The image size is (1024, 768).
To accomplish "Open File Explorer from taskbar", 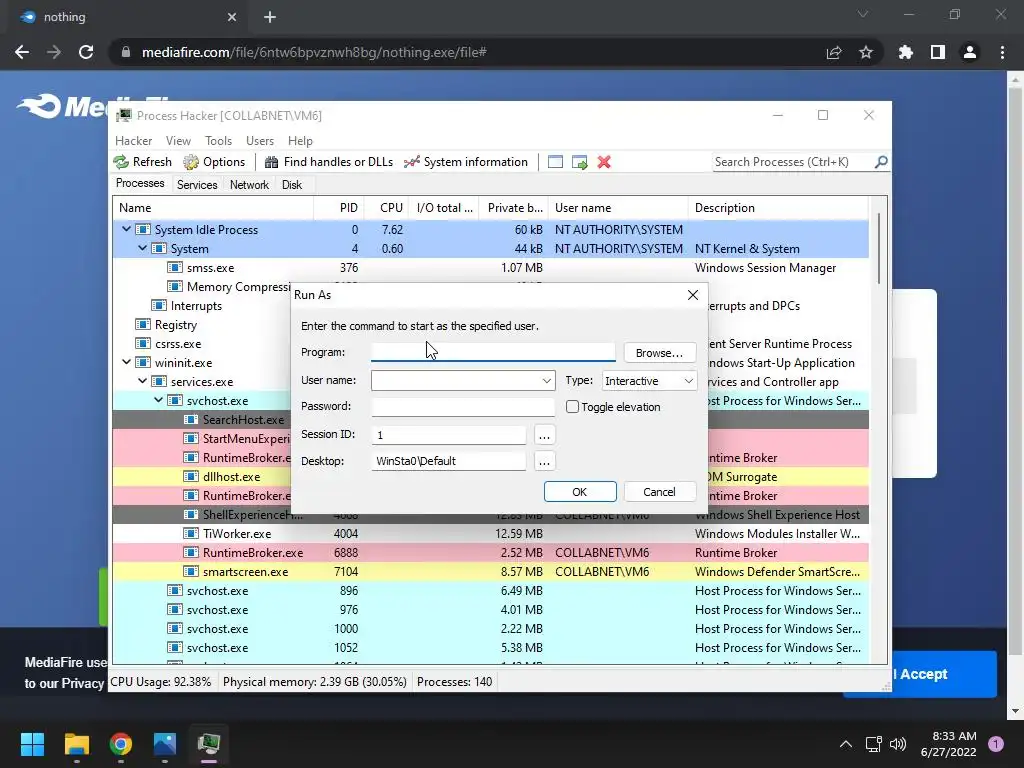I will pyautogui.click(x=76, y=744).
